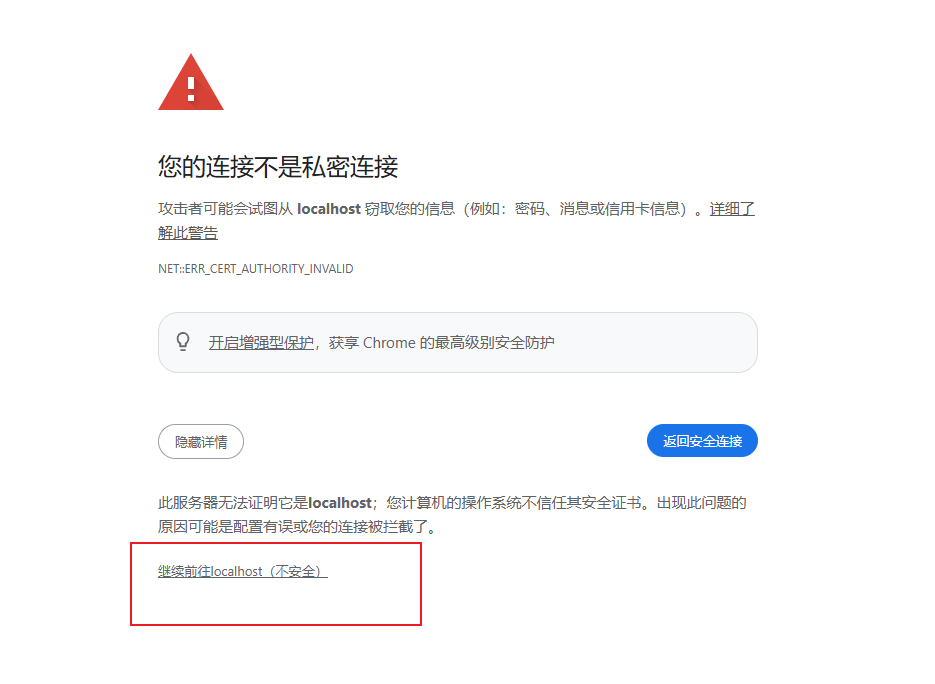Open the 开启增强型保护 link

pyautogui.click(x=261, y=343)
